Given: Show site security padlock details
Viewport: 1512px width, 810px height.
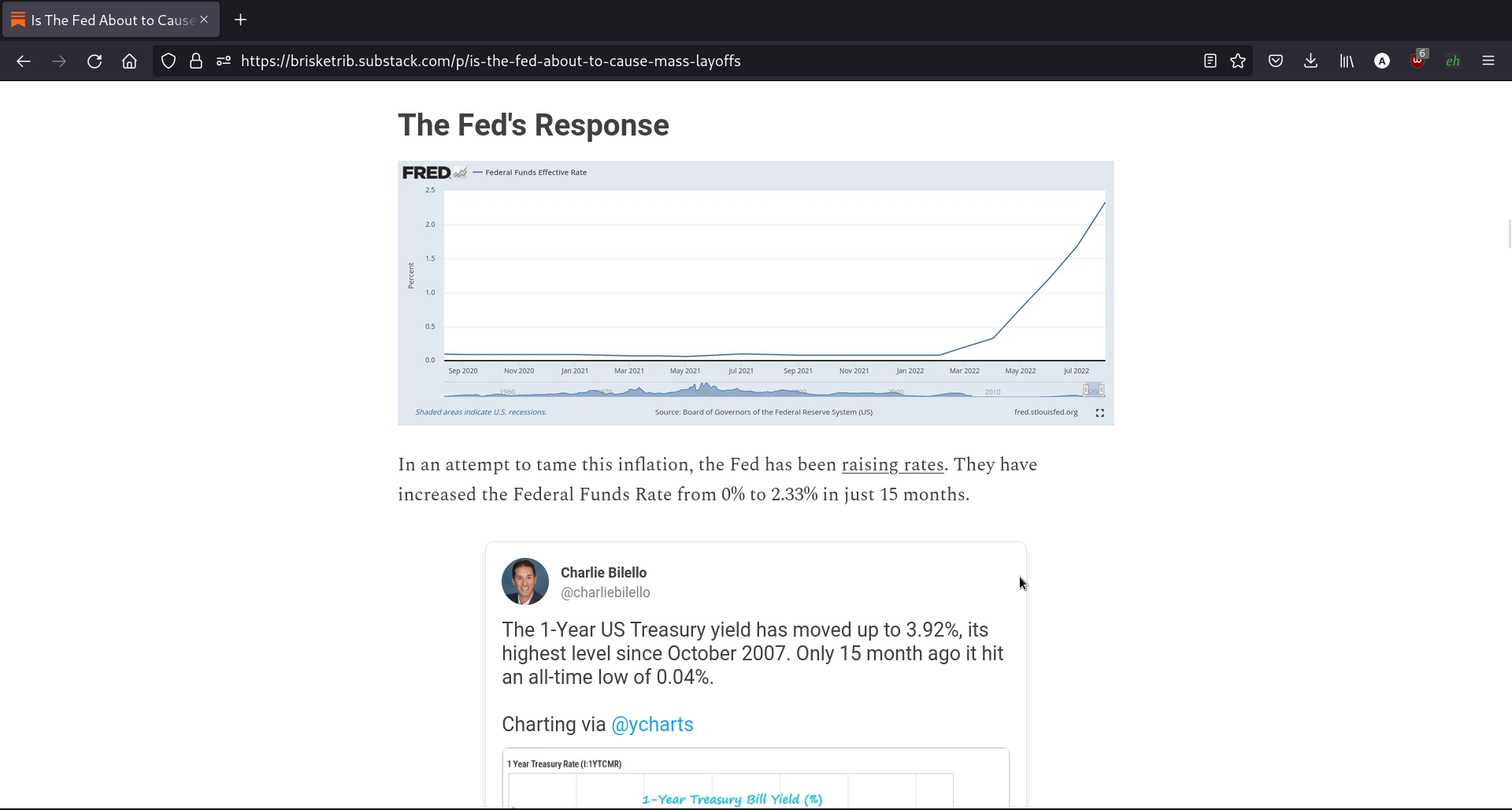Looking at the screenshot, I should [196, 61].
